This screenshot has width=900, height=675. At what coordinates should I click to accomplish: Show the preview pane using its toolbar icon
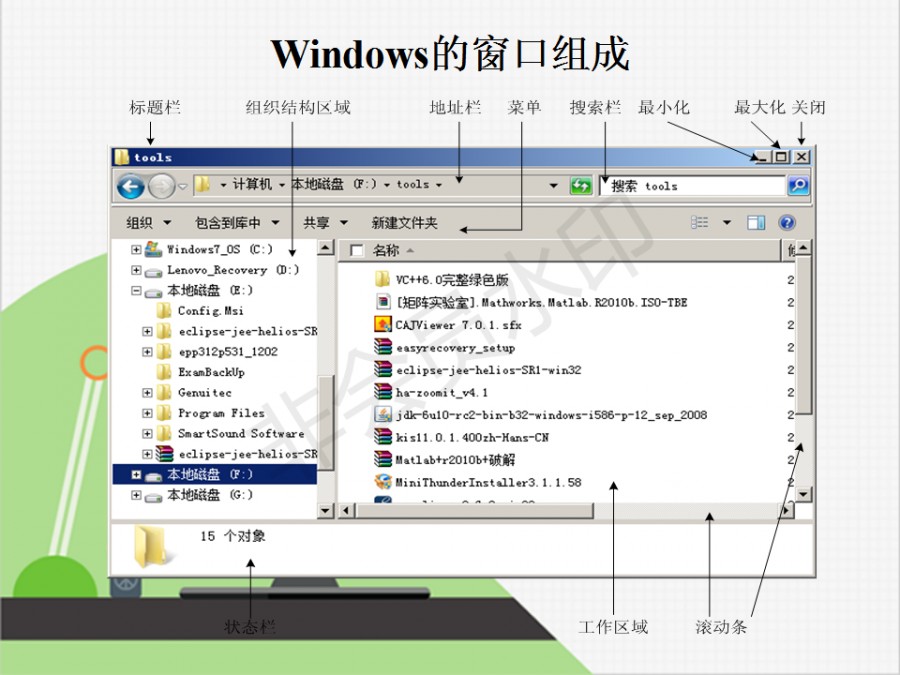756,222
